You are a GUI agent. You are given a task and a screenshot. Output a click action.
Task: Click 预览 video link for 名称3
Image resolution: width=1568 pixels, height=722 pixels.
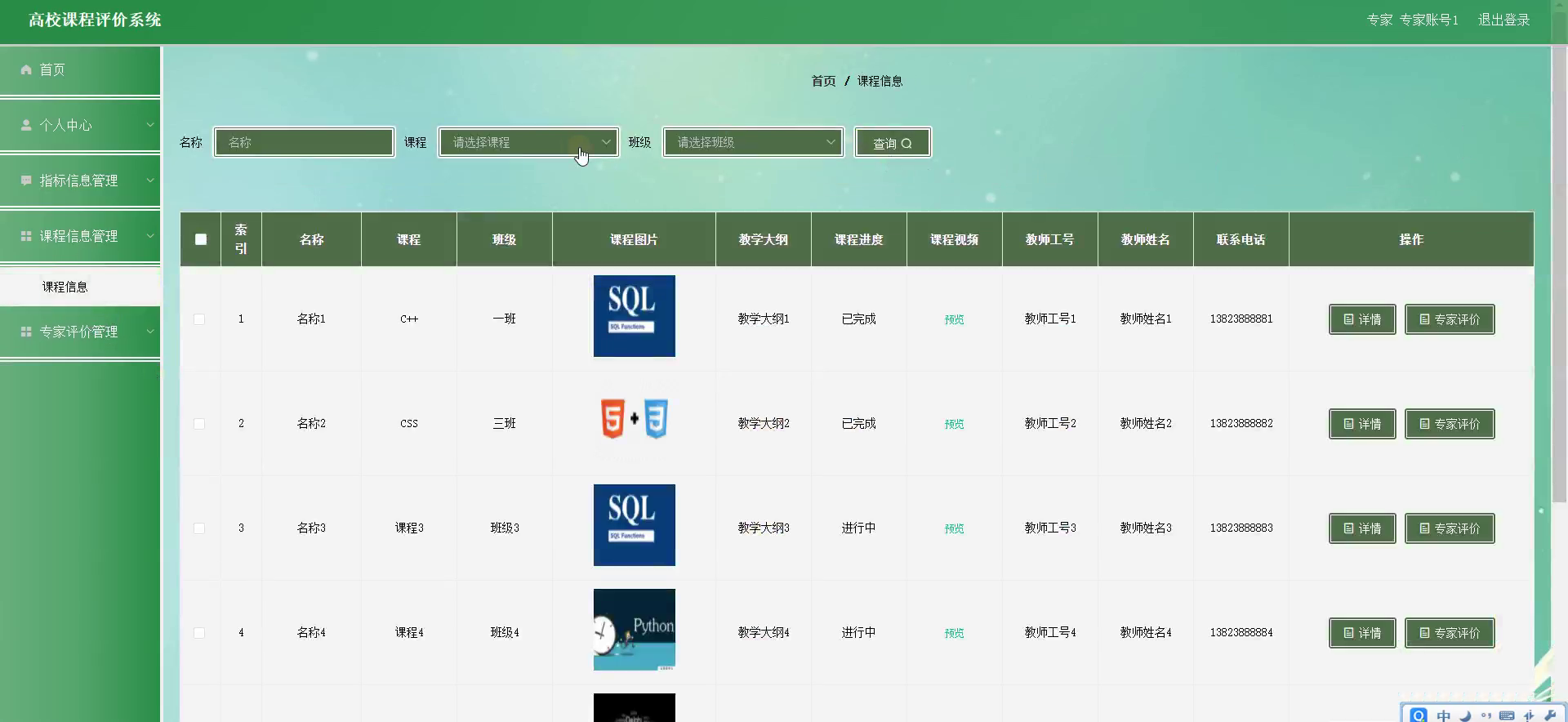[x=954, y=528]
